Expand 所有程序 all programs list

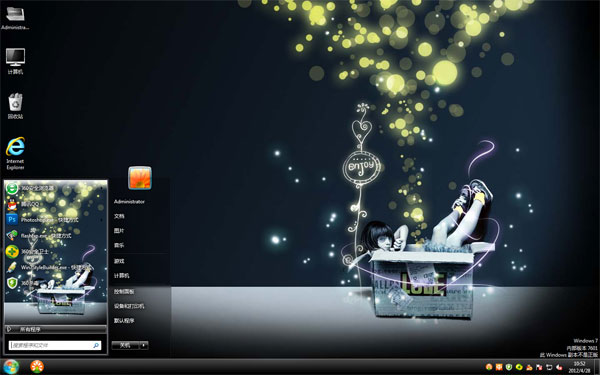pos(55,329)
